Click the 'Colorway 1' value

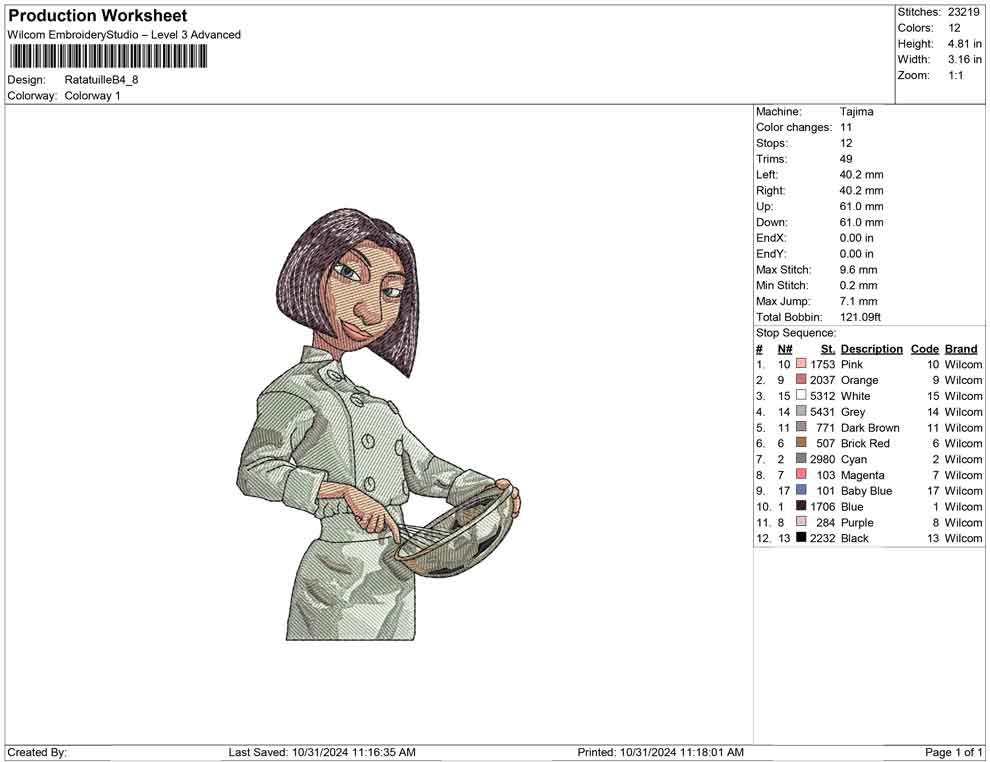point(92,95)
